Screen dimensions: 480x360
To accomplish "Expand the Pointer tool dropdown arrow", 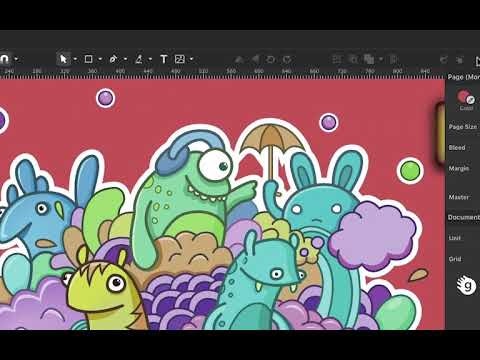I will coord(75,59).
